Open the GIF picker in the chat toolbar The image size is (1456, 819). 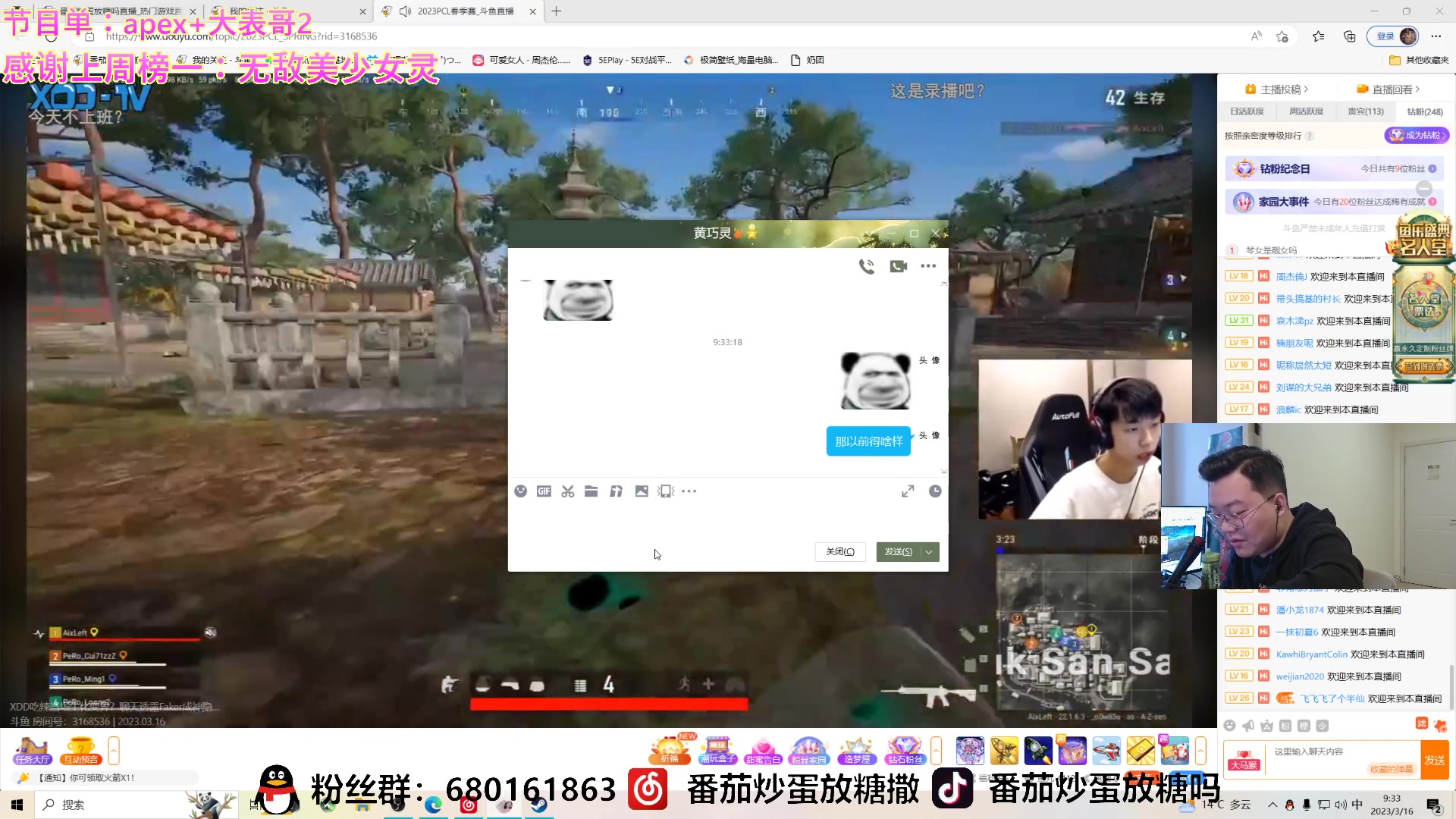tap(544, 491)
